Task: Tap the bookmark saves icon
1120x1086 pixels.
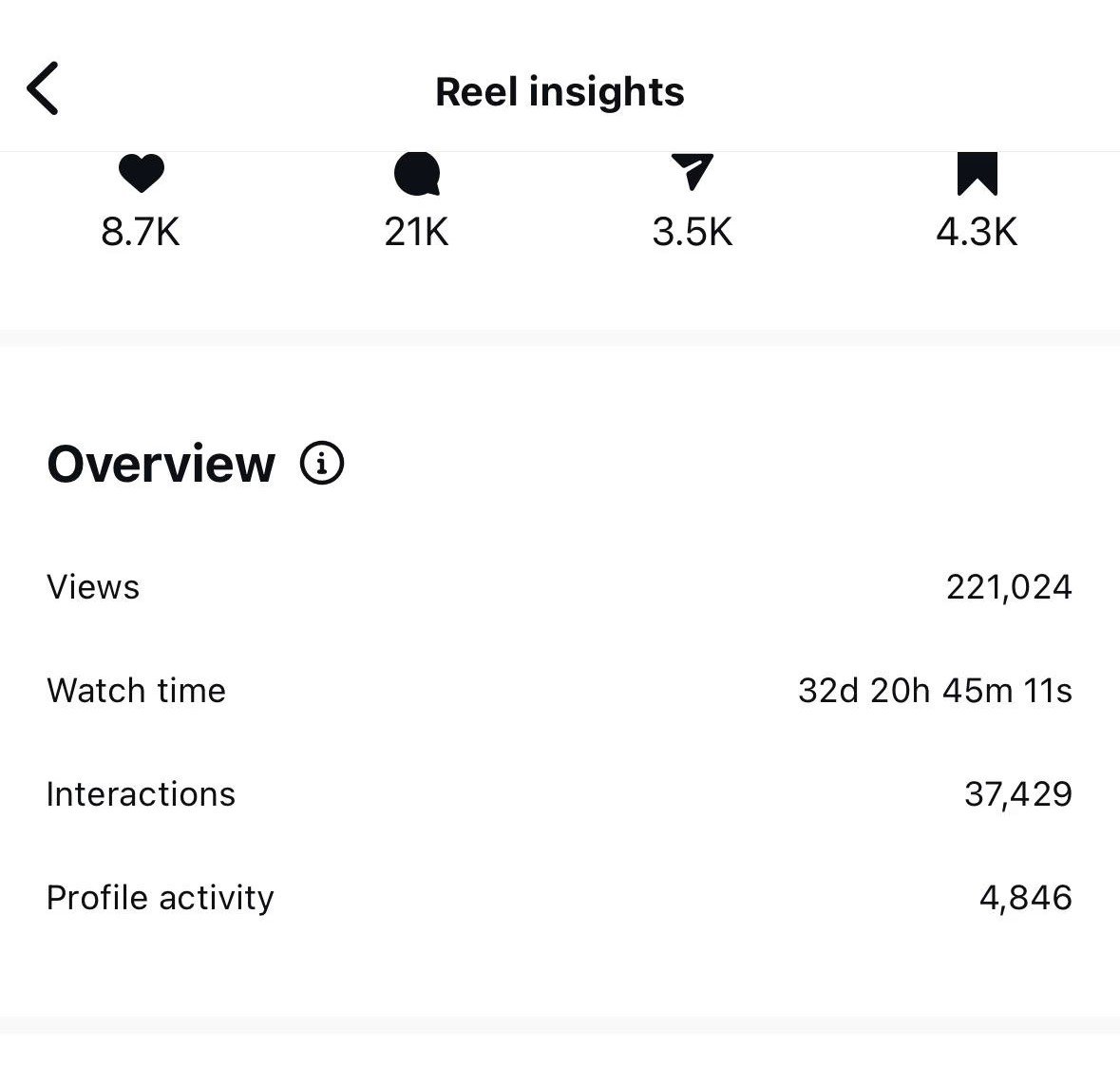Action: (x=977, y=173)
